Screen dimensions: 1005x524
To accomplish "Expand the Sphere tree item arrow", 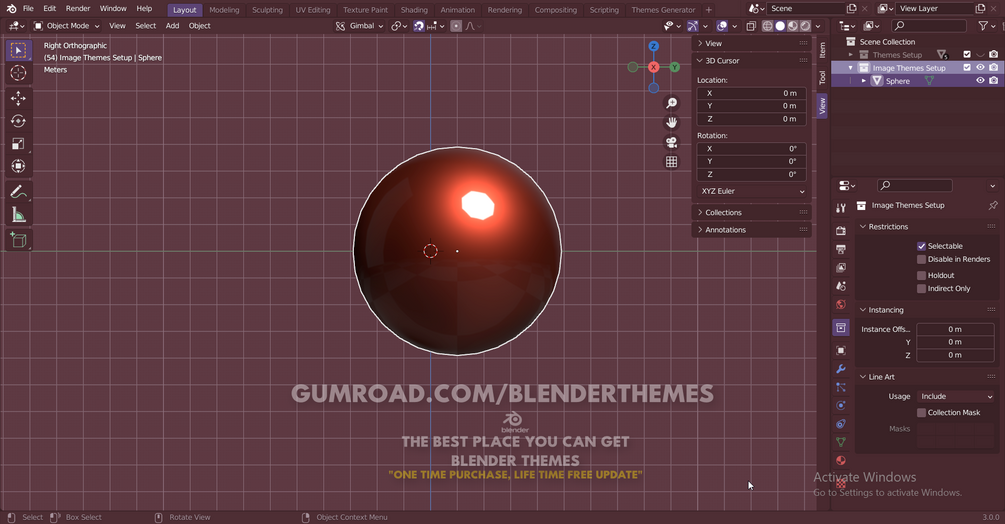I will pyautogui.click(x=863, y=81).
